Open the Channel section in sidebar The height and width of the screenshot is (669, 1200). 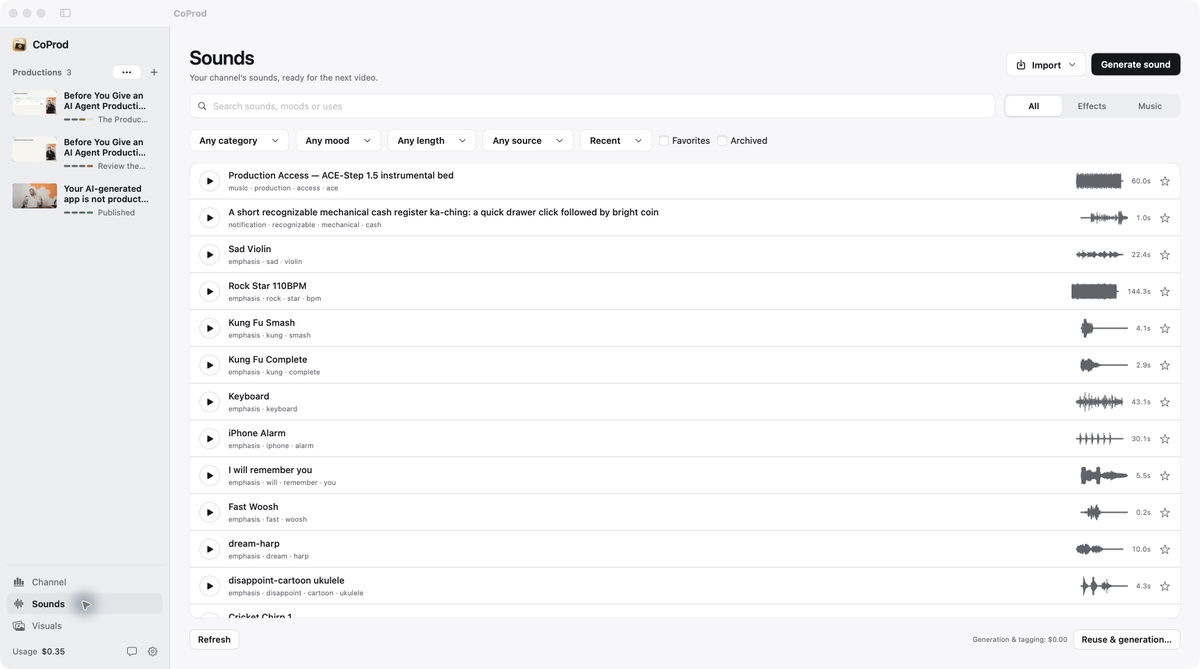click(84, 582)
